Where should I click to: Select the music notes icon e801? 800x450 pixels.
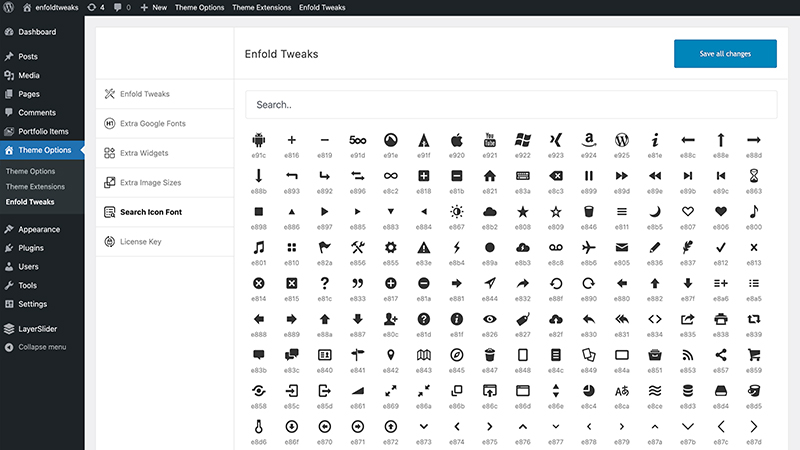tap(259, 247)
